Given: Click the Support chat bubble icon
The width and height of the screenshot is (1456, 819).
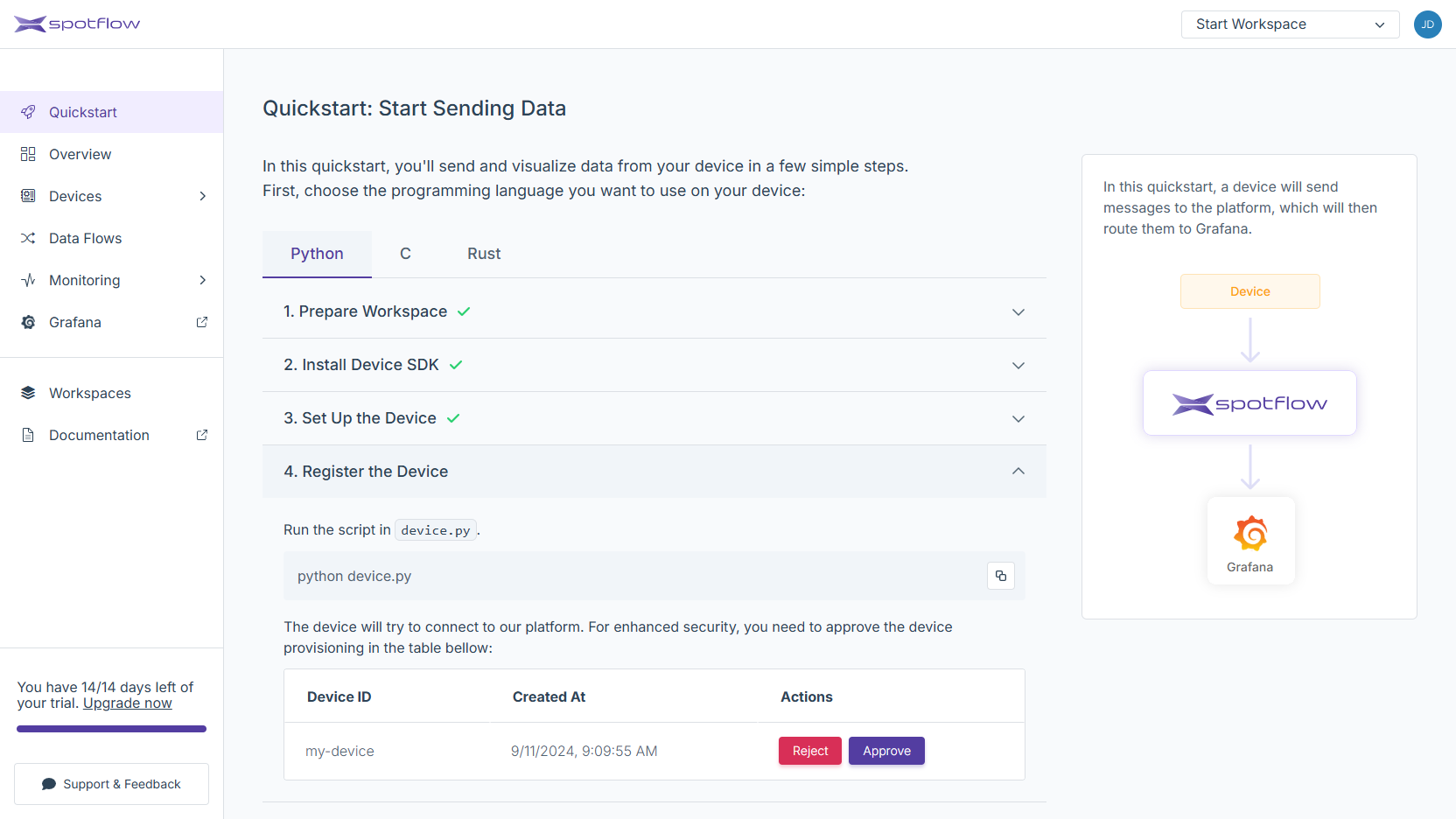Looking at the screenshot, I should [x=49, y=784].
